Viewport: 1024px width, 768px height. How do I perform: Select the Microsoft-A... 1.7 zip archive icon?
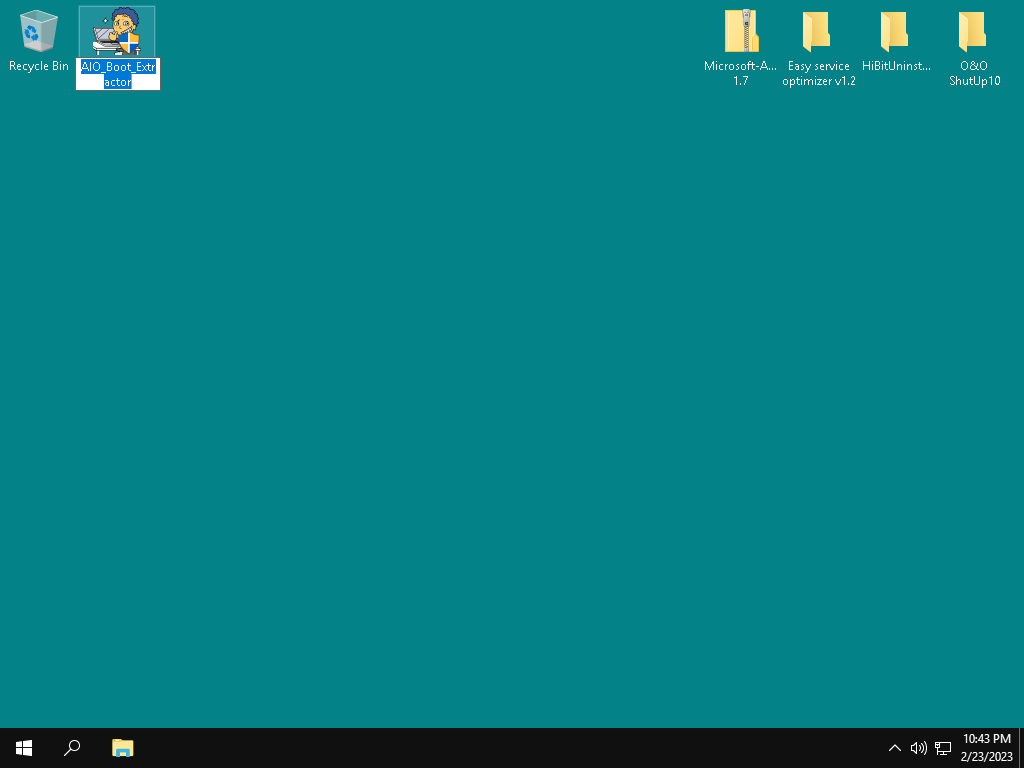[x=740, y=32]
